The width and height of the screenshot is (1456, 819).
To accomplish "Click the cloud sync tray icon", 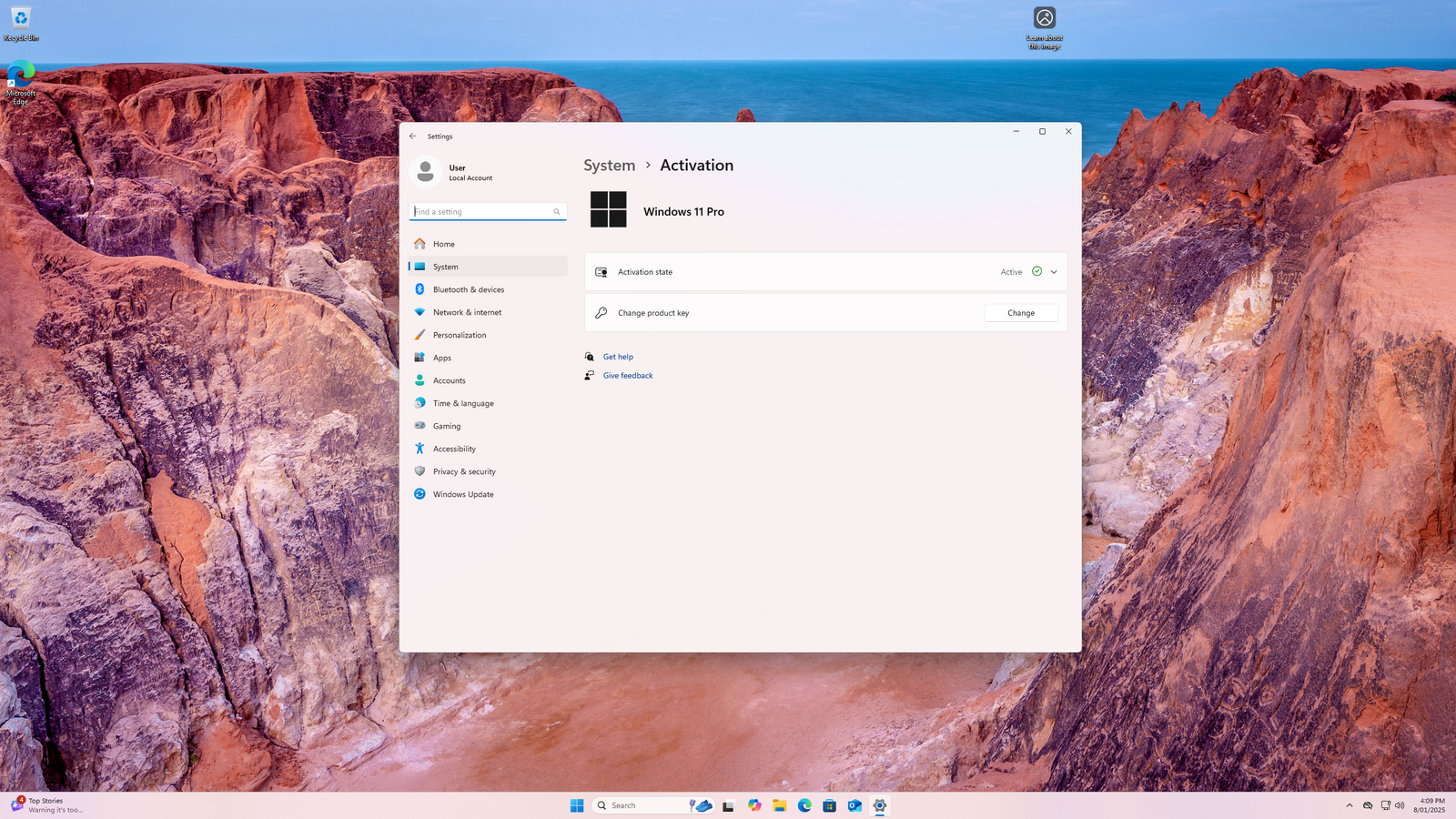I will [x=1368, y=805].
